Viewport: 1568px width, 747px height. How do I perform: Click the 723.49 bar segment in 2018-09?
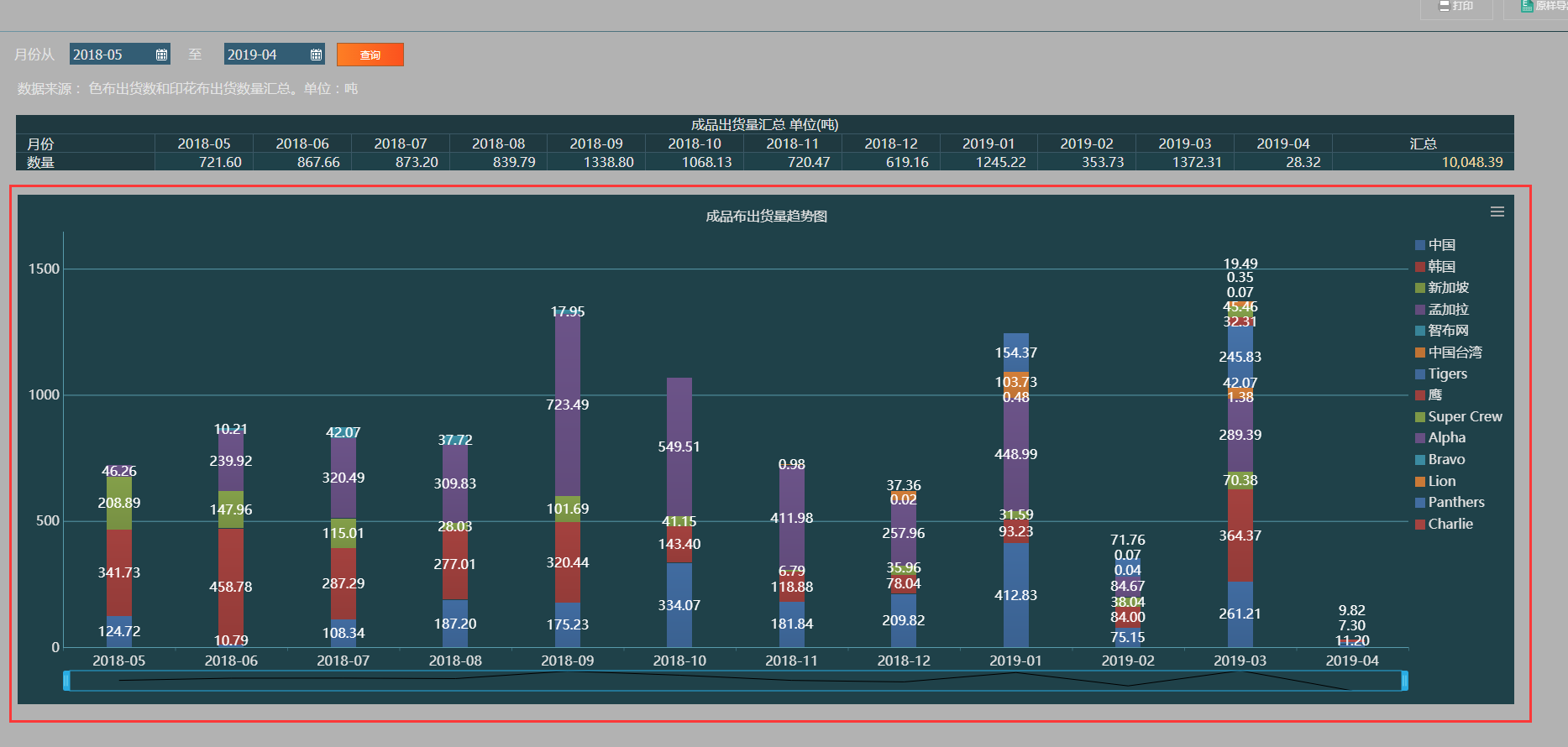568,405
